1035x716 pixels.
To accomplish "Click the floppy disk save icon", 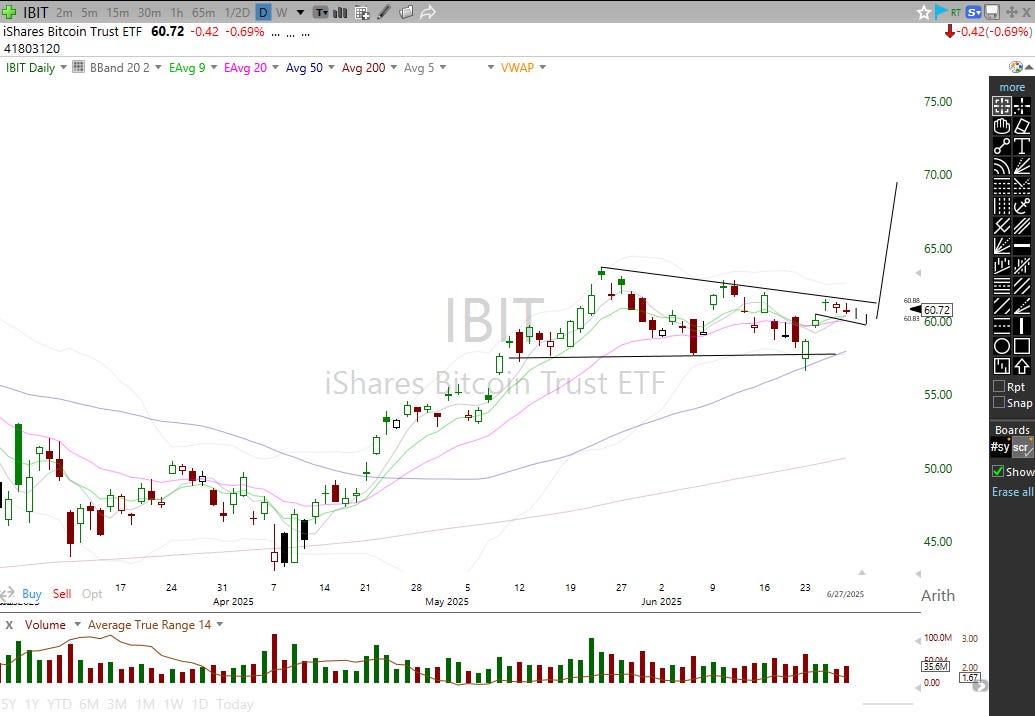I will coord(991,12).
